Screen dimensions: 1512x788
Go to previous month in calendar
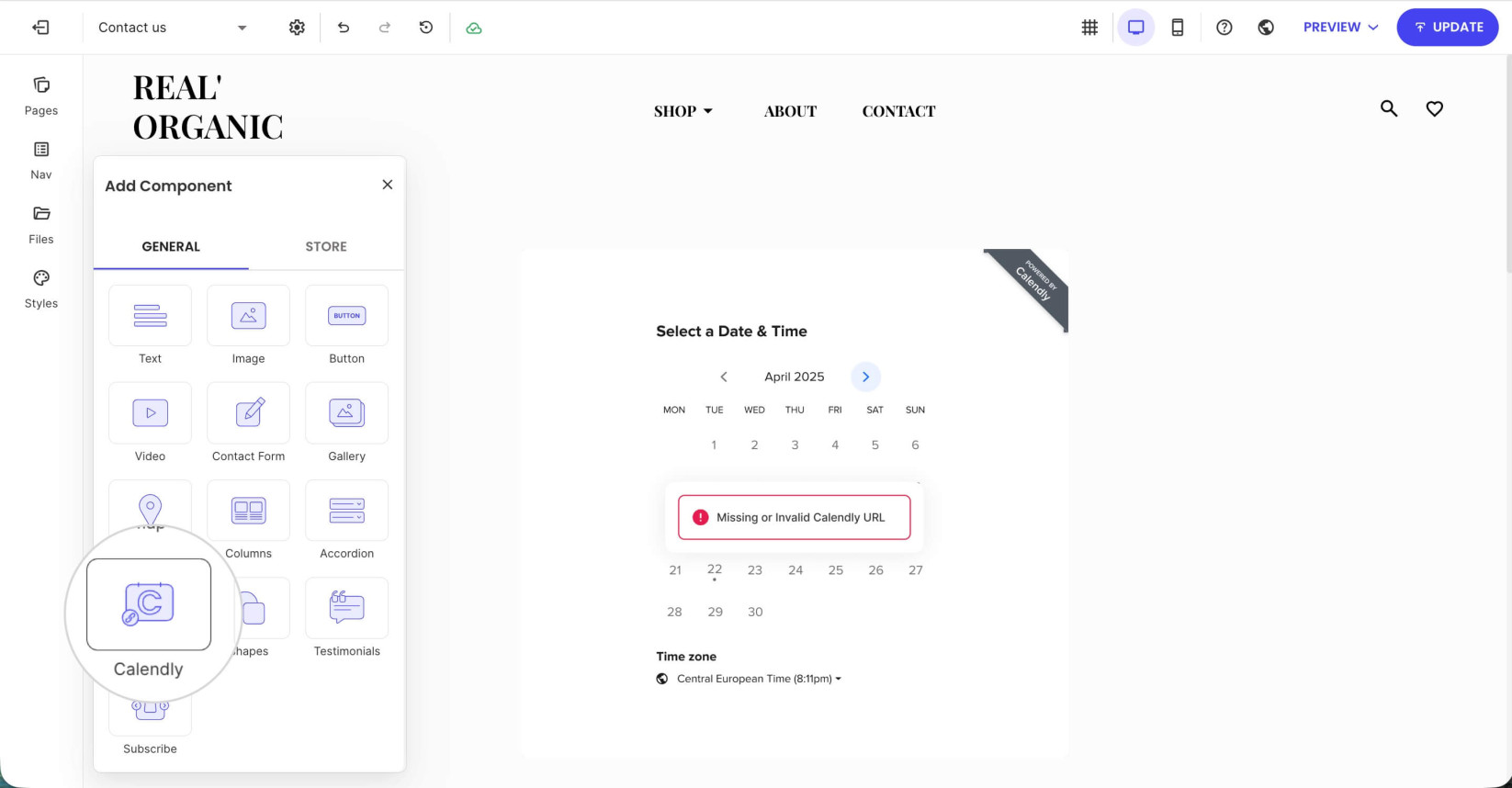coord(724,377)
